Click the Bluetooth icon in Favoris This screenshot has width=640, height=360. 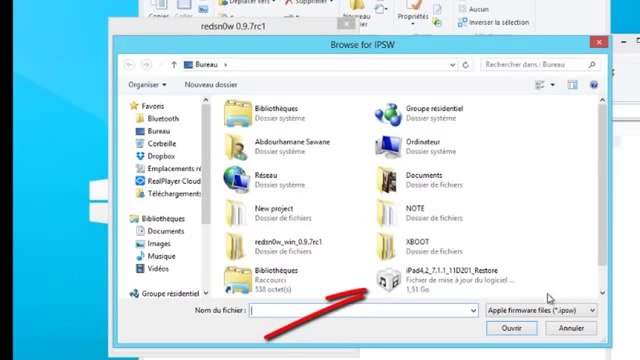pos(140,118)
